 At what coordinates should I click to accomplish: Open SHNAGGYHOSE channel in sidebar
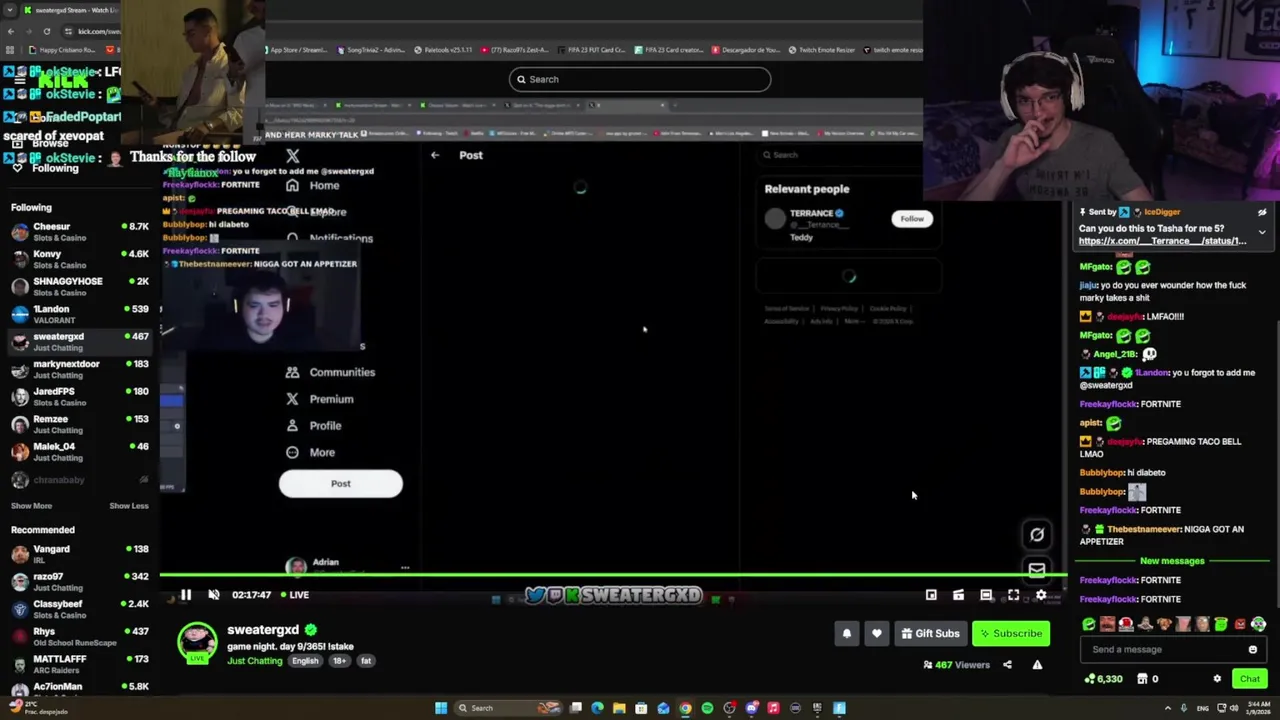[x=78, y=287]
